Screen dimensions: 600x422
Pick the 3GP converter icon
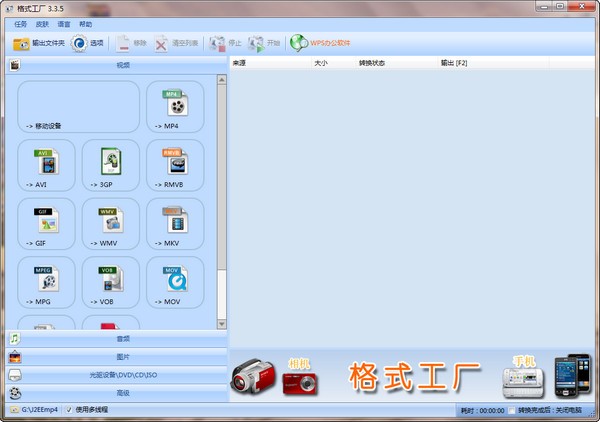[111, 162]
